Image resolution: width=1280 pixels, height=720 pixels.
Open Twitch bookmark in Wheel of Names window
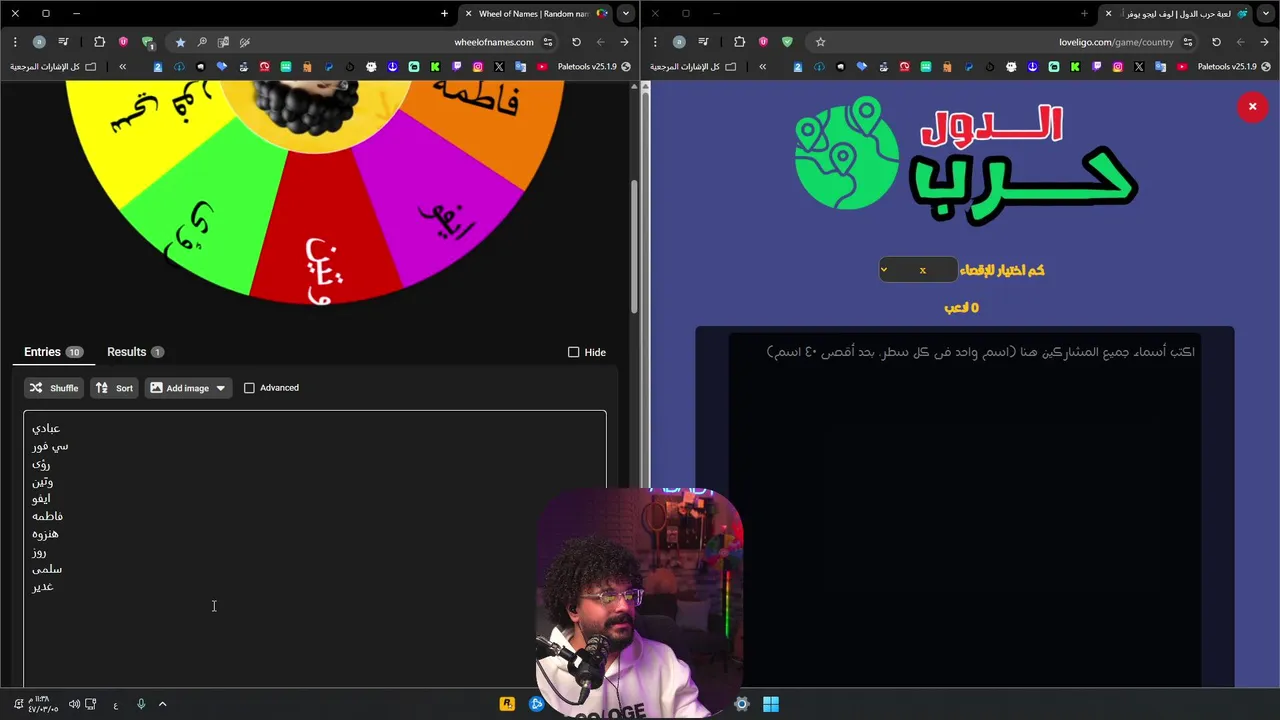point(456,67)
